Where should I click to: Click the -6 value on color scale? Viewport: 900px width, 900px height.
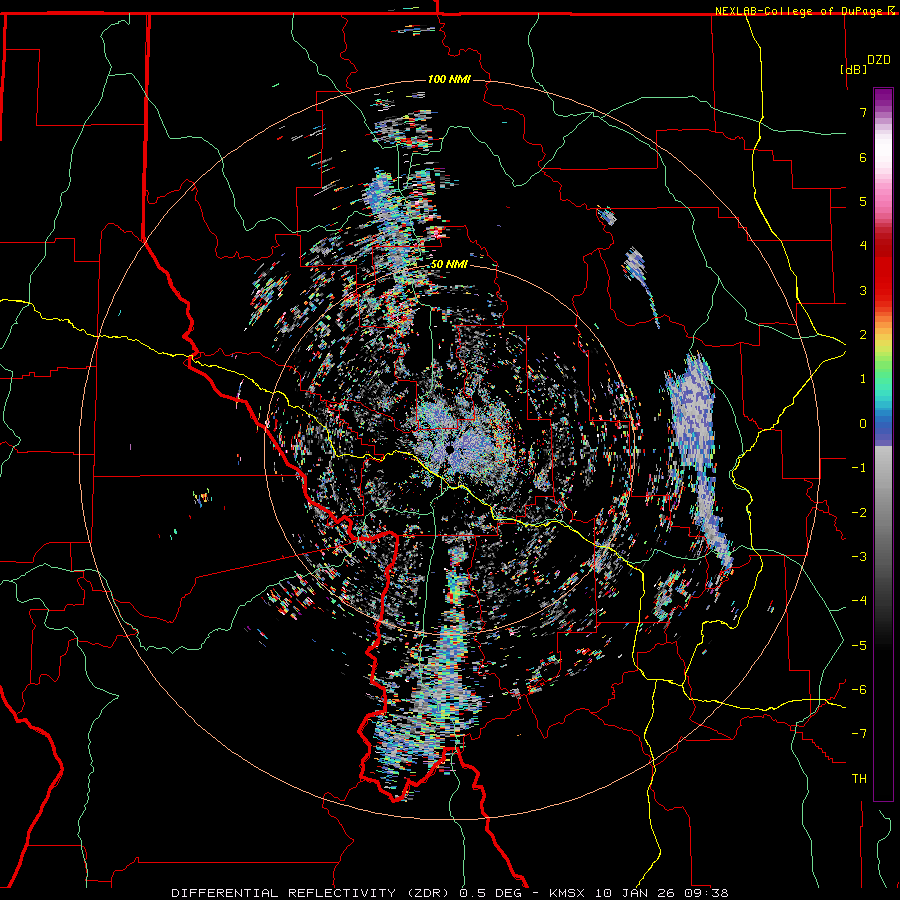pyautogui.click(x=859, y=690)
